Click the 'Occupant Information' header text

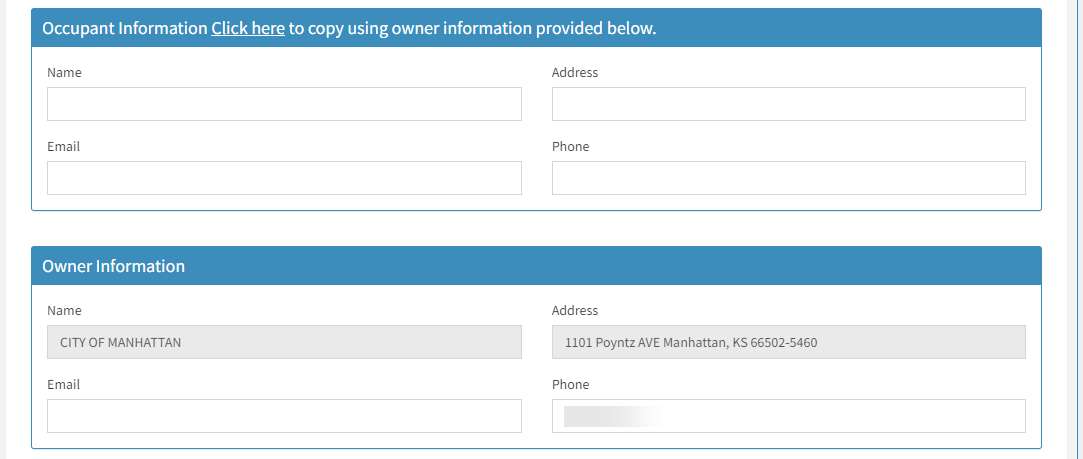124,28
